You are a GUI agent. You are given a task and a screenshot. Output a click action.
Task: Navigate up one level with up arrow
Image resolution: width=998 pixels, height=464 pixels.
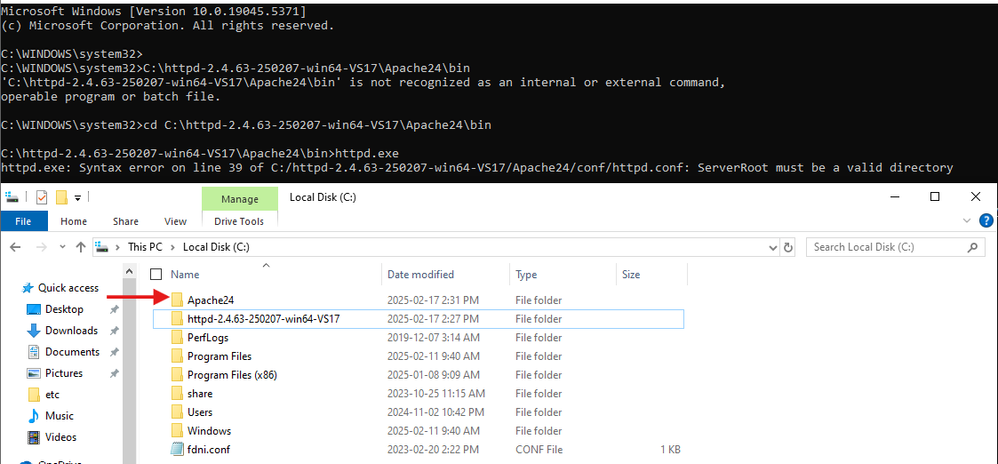pos(81,248)
